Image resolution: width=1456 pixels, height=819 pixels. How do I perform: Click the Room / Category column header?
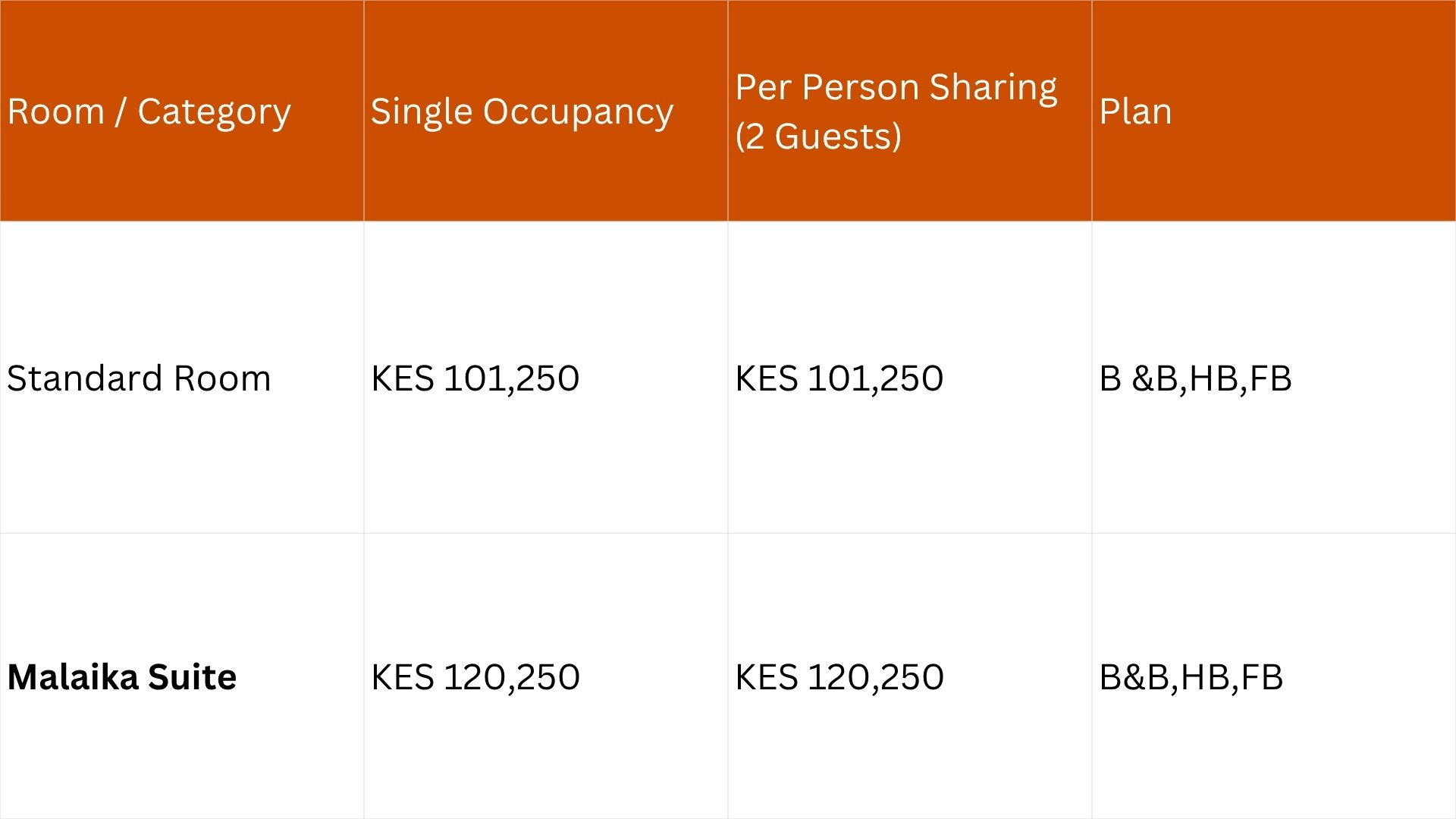[x=149, y=111]
